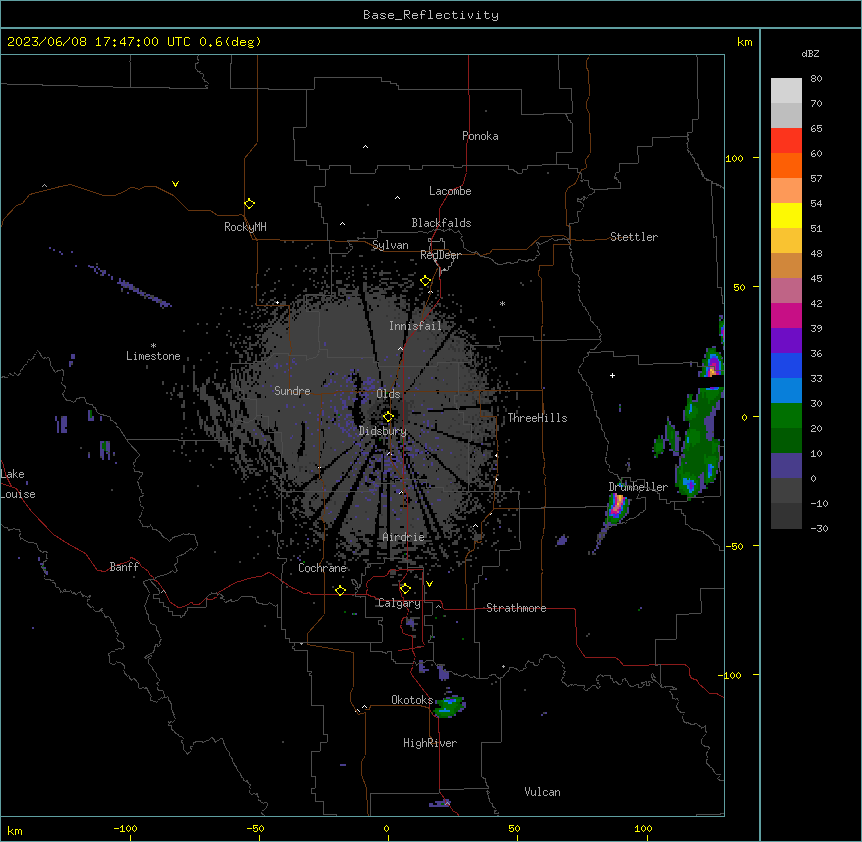
Task: Click the 57 value in dBZ legend
Action: click(816, 179)
